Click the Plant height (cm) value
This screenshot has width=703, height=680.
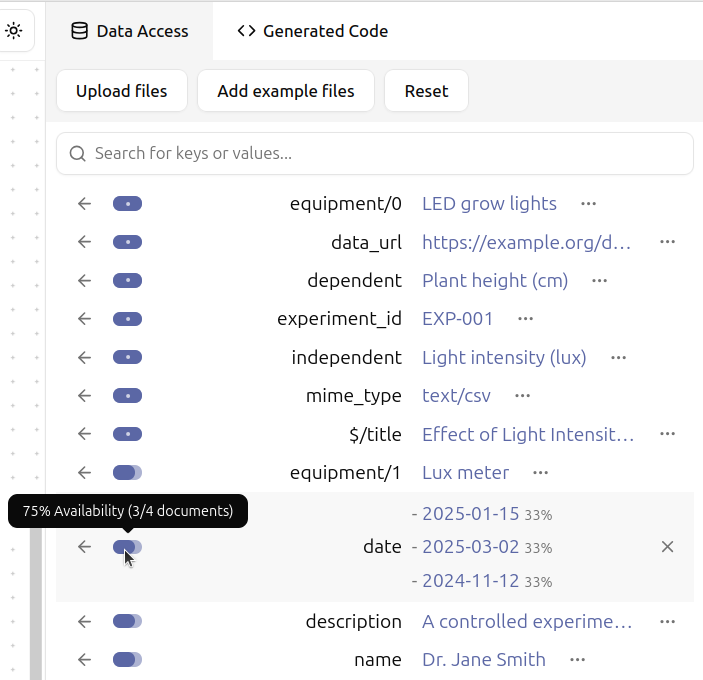click(495, 281)
